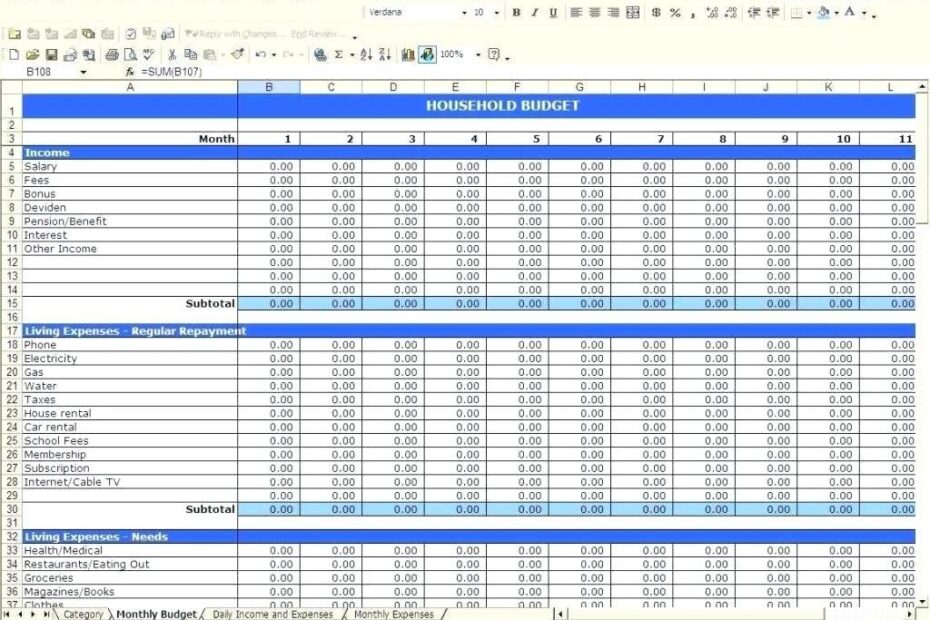Open the Font Size dropdown
930x620 pixels.
pos(494,13)
